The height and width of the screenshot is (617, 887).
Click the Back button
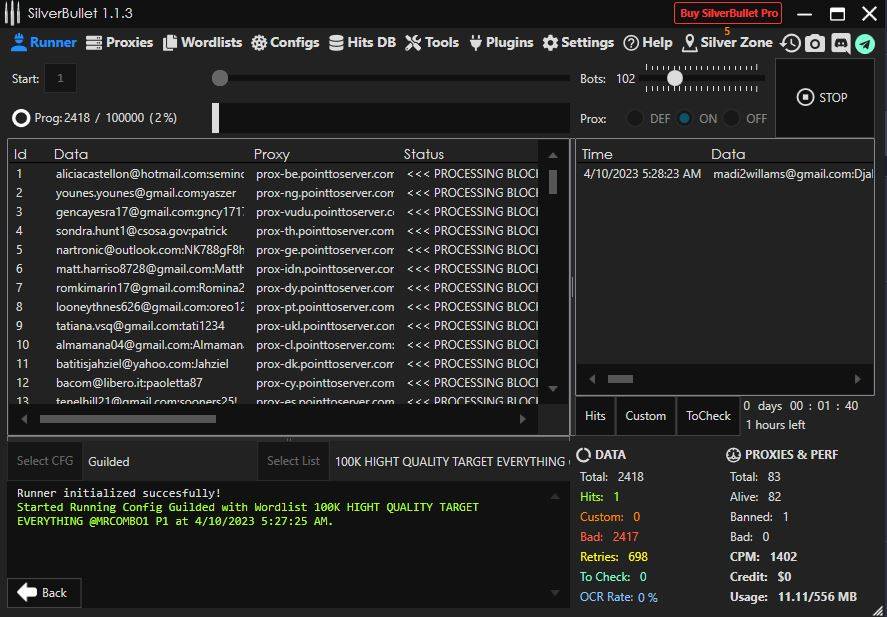43,592
